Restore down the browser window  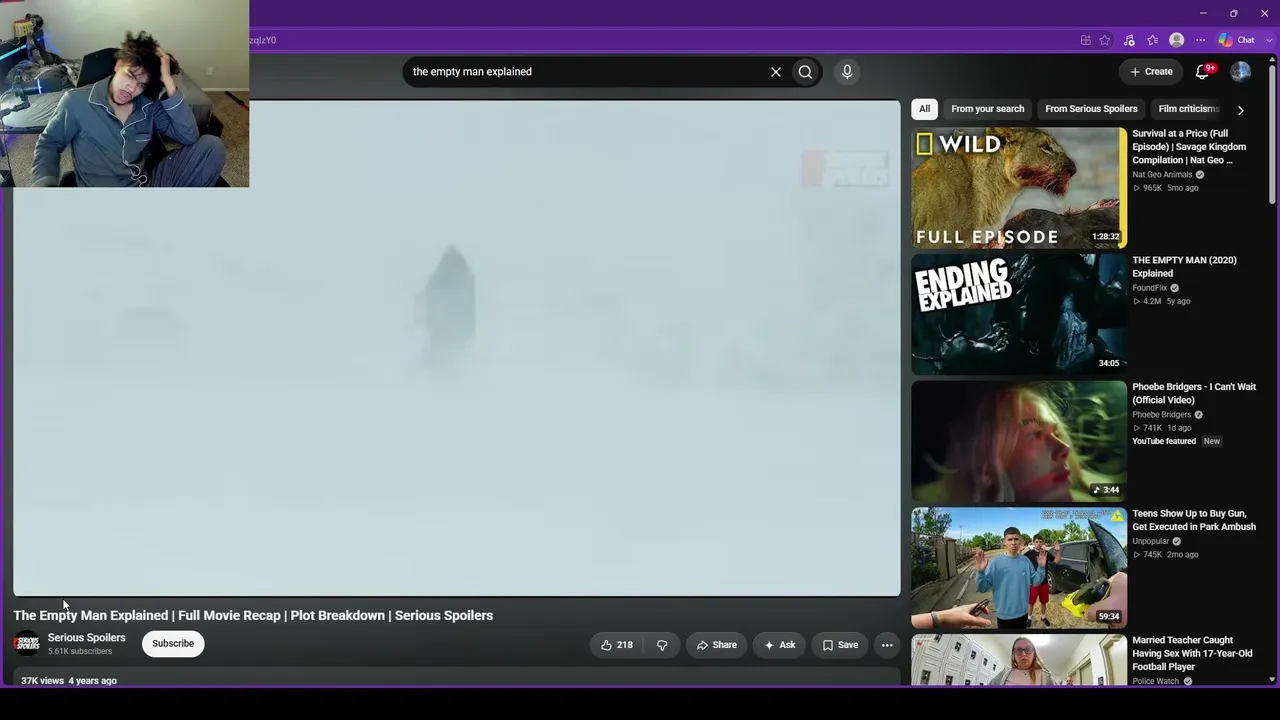coord(1234,13)
